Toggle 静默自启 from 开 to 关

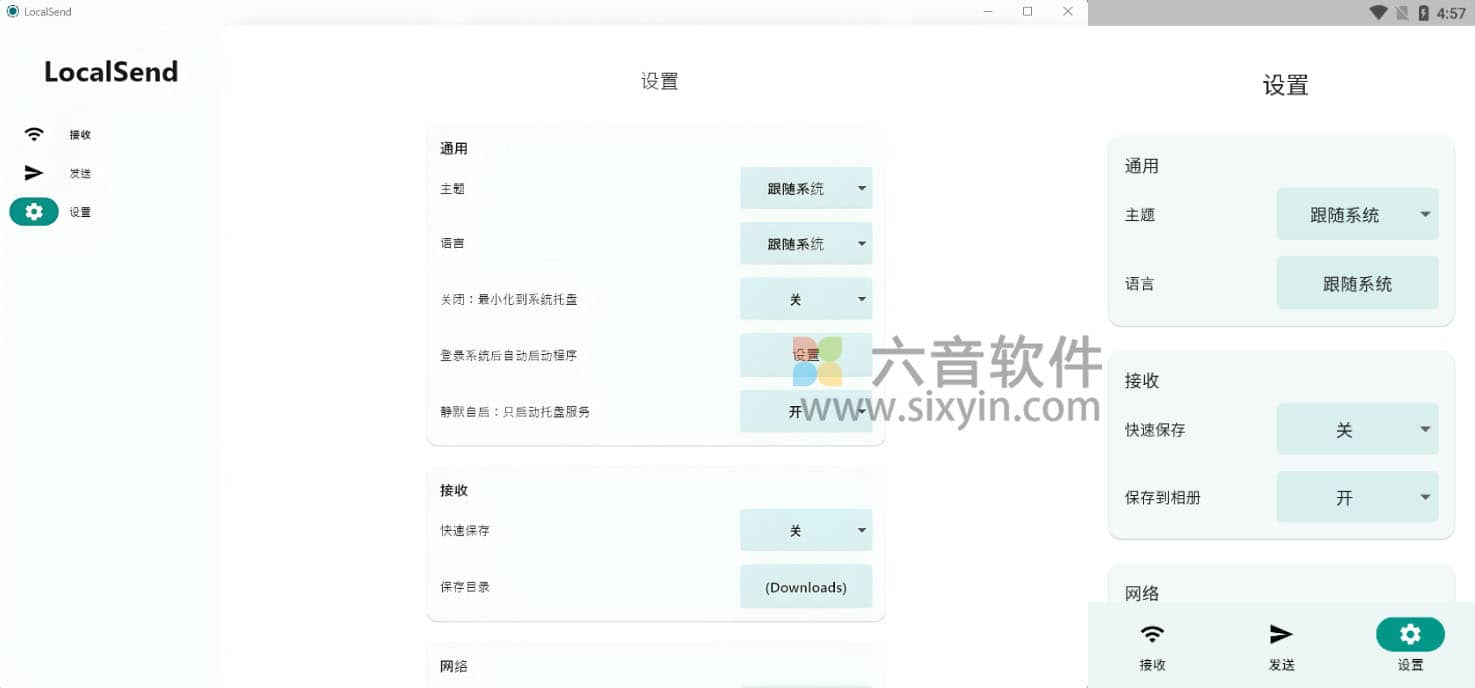806,411
